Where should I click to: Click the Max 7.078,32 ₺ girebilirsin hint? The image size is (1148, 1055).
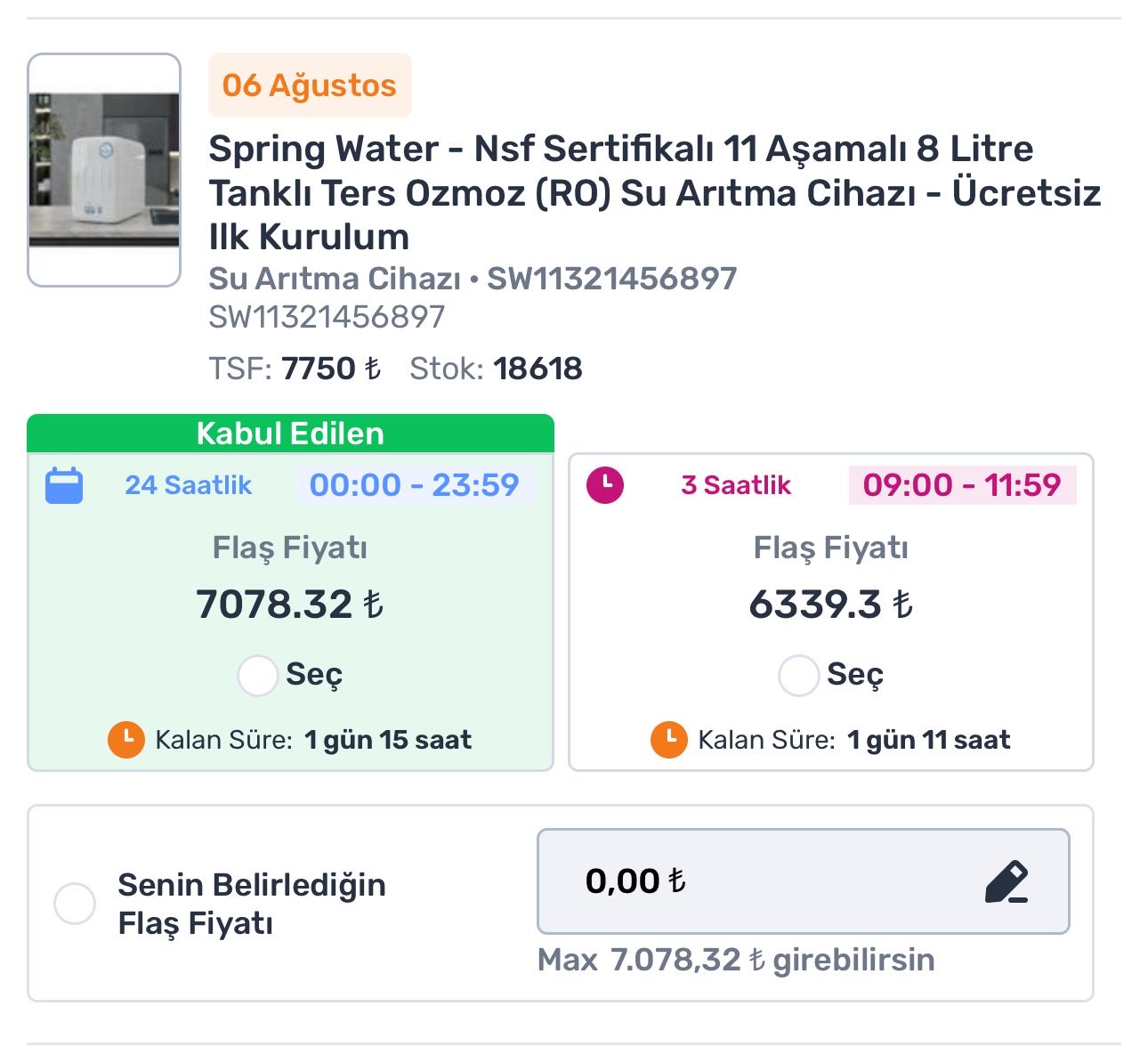[x=736, y=960]
